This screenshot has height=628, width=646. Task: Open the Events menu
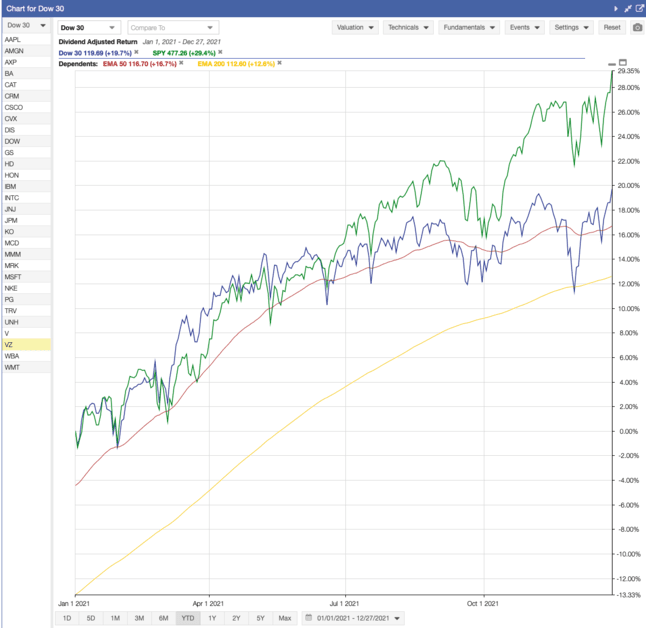point(524,28)
